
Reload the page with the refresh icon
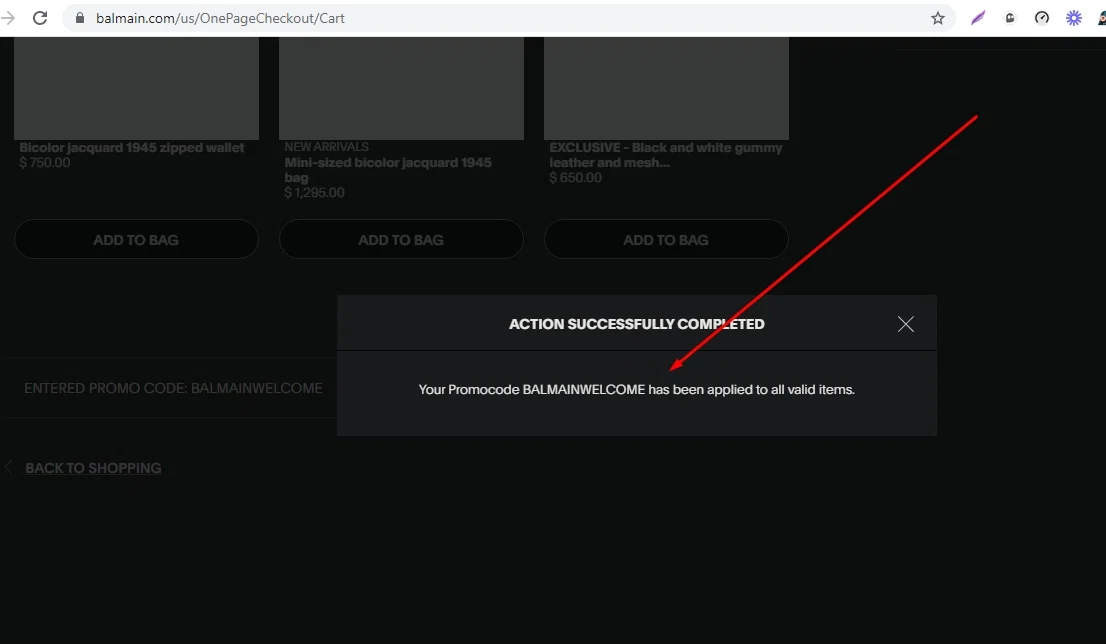[40, 18]
